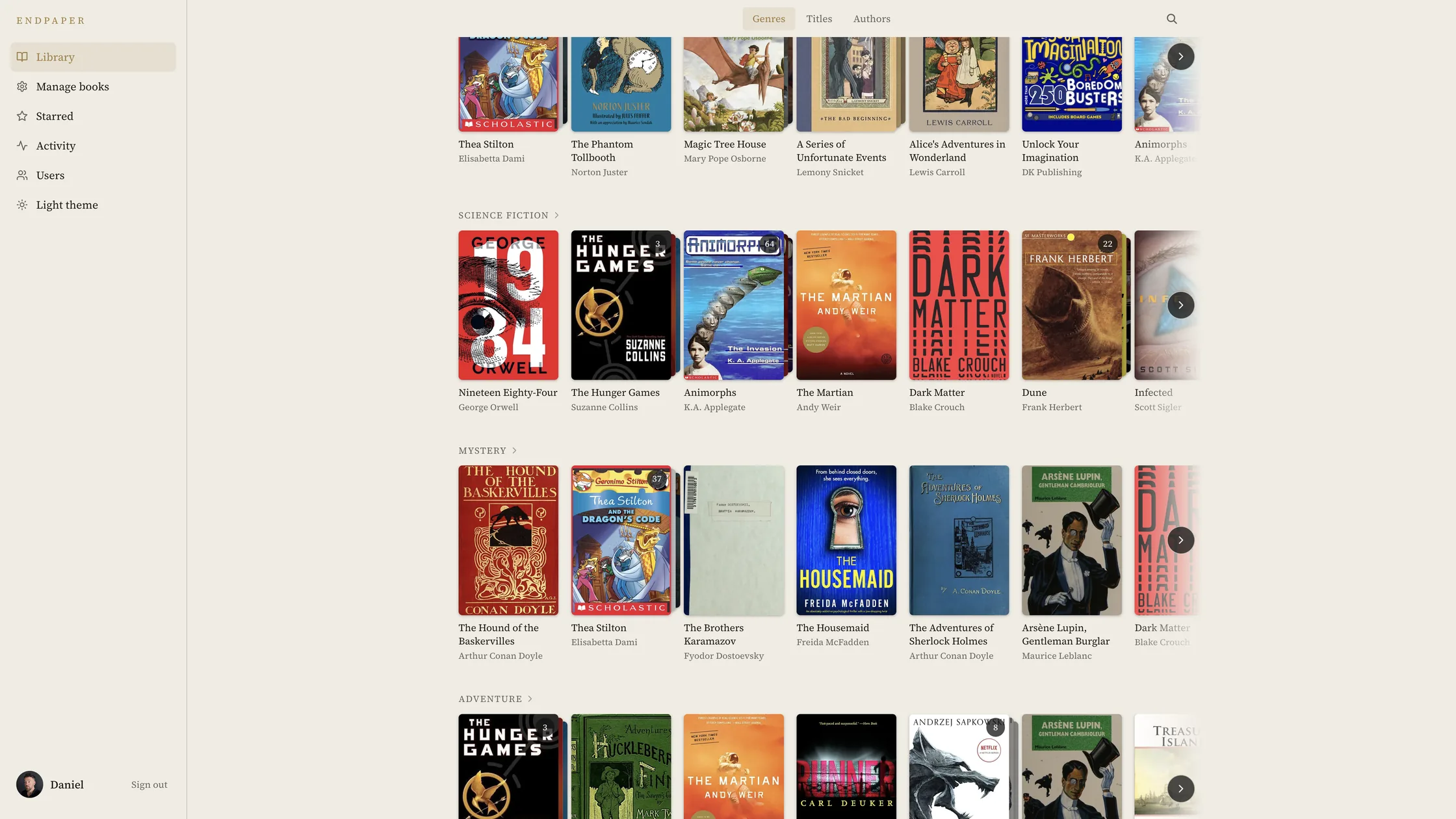Open The Phantom Tollbooth cover
1456x819 pixels.
click(621, 84)
